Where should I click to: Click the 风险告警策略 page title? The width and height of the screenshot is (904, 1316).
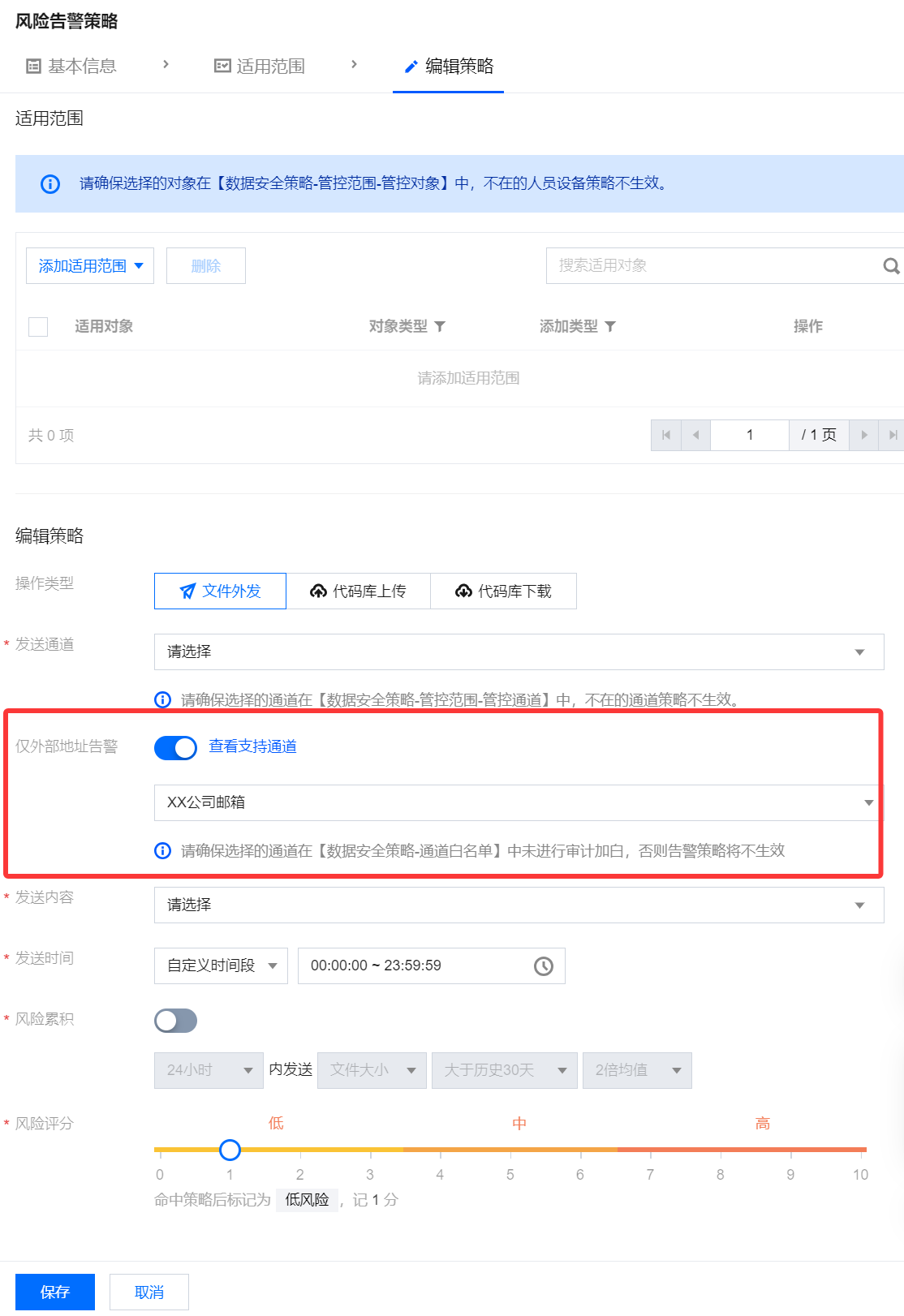[x=67, y=22]
